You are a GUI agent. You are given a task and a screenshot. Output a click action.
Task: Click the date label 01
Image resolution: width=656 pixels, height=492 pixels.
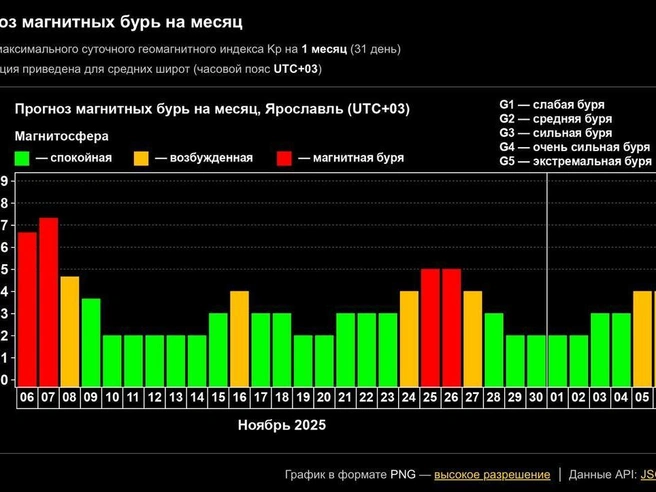pos(557,397)
